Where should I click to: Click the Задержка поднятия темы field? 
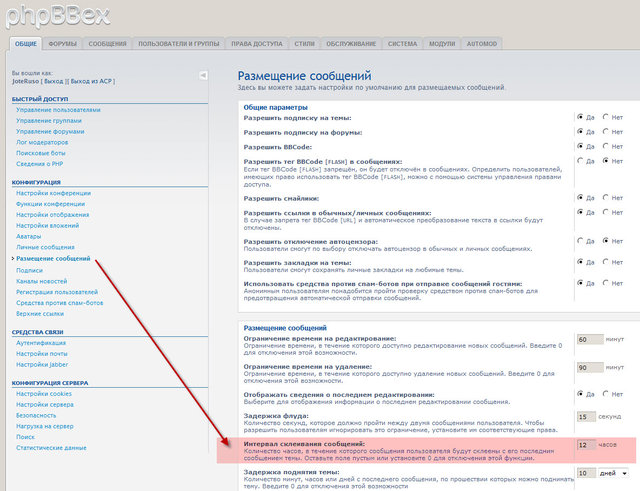pyautogui.click(x=587, y=473)
